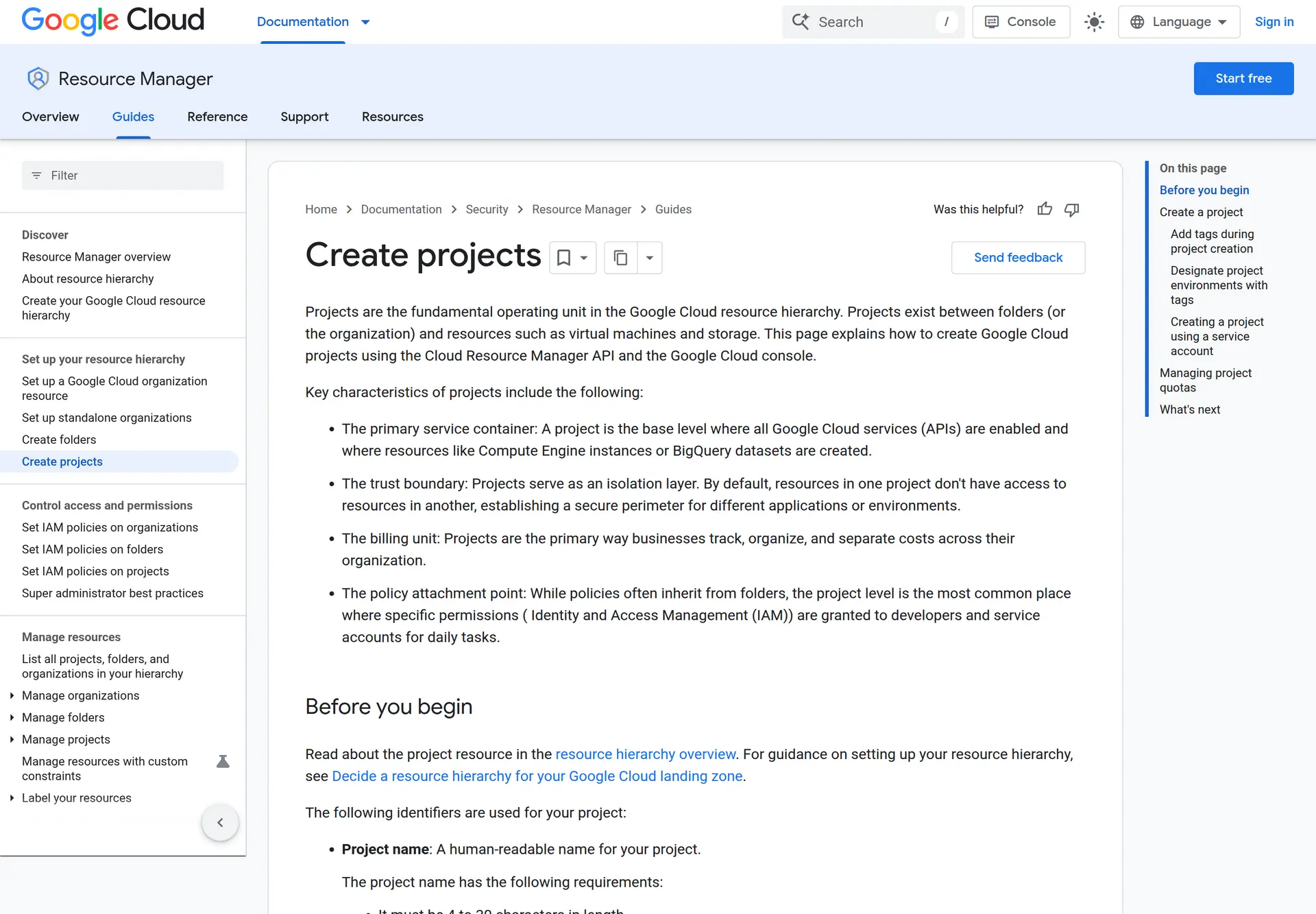Toggle the light/dark theme sun icon
The image size is (1316, 914).
click(x=1094, y=22)
